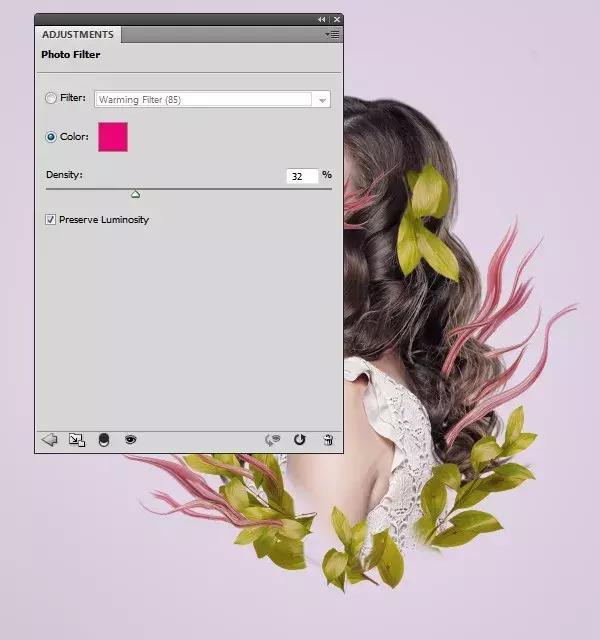Click the Photo Filter heading text

71,54
